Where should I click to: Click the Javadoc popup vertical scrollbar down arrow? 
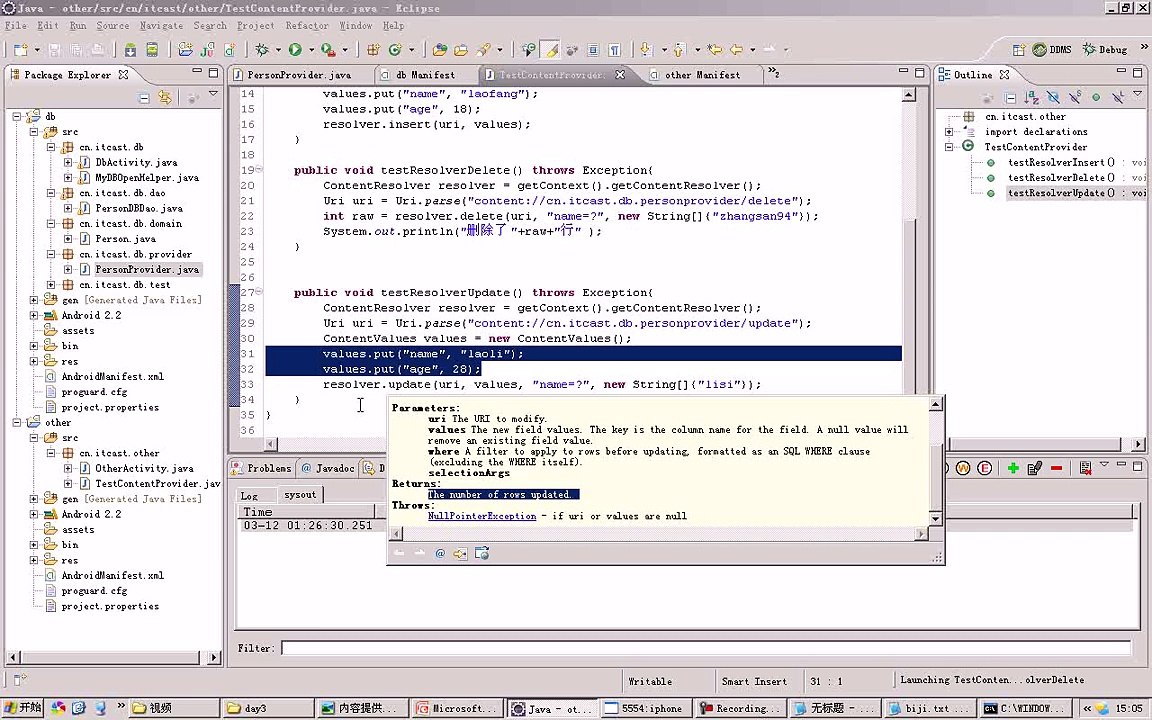pos(936,518)
